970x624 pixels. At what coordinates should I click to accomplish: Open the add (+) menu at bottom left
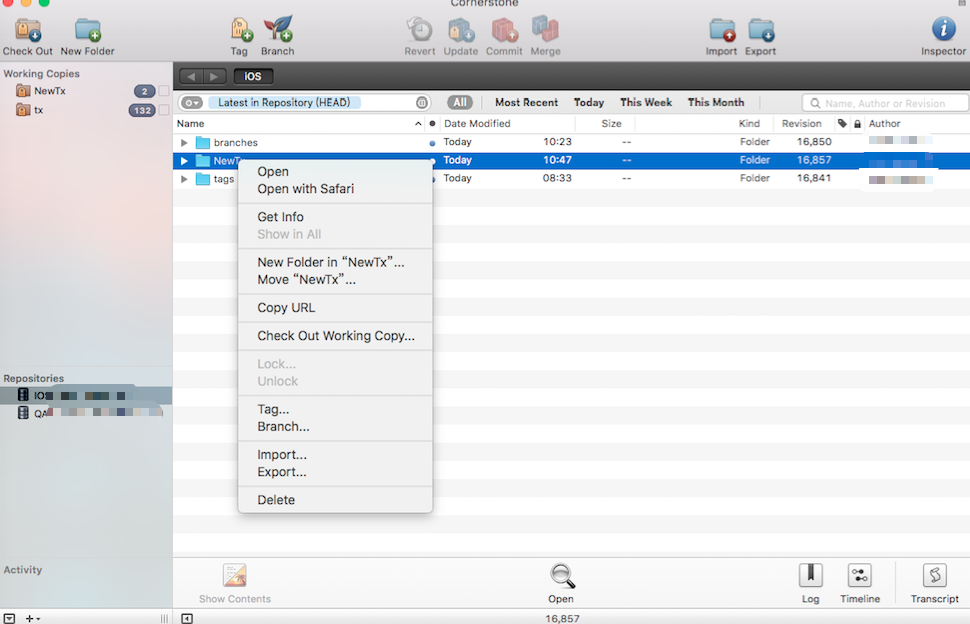tap(32, 618)
